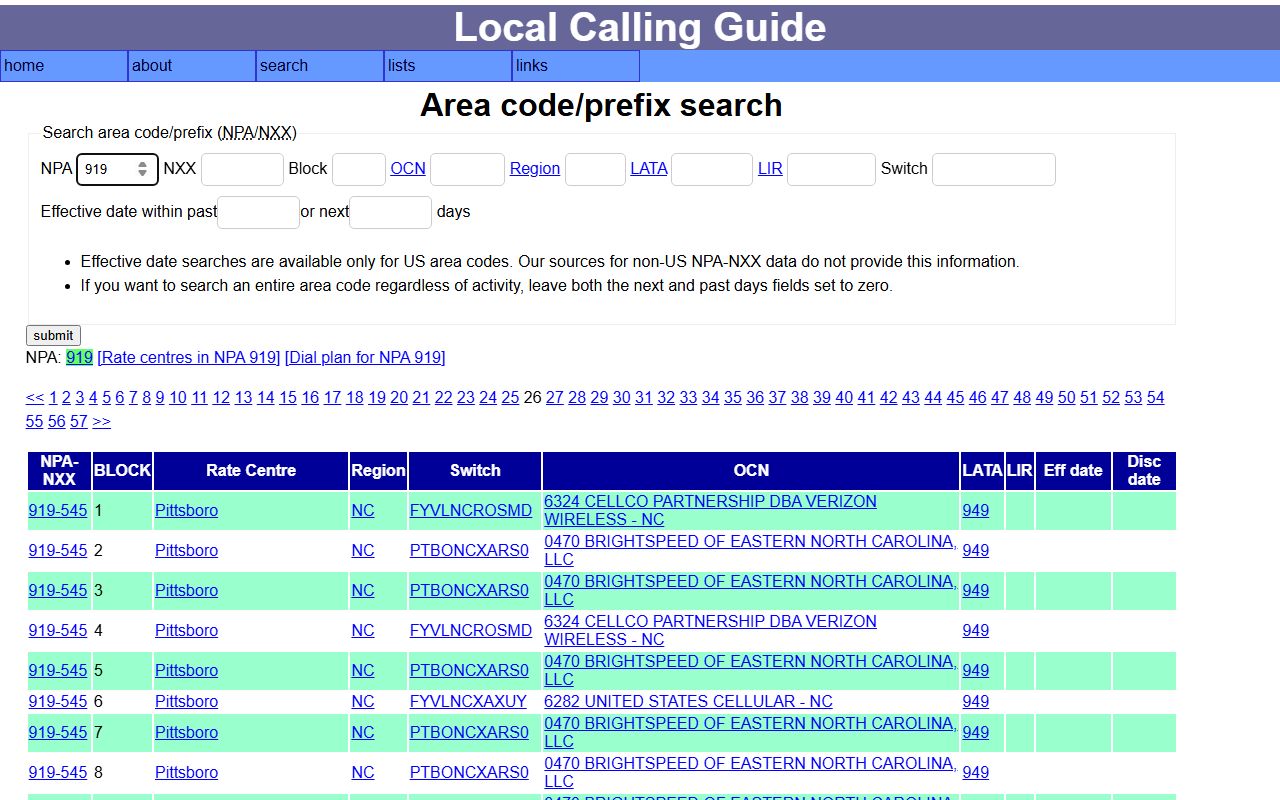The image size is (1280, 800).
Task: Open FYVLNCXAXUY switch link
Action: (x=468, y=701)
